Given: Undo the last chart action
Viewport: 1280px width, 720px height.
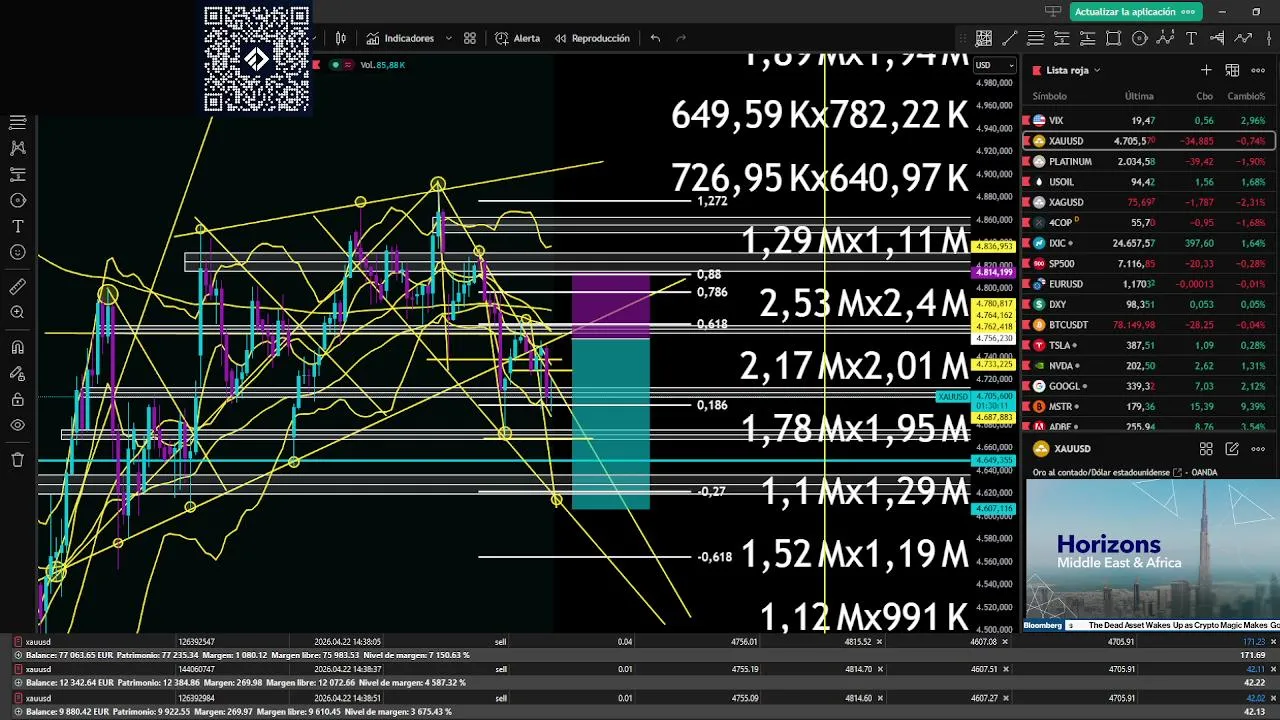Looking at the screenshot, I should click(x=655, y=38).
